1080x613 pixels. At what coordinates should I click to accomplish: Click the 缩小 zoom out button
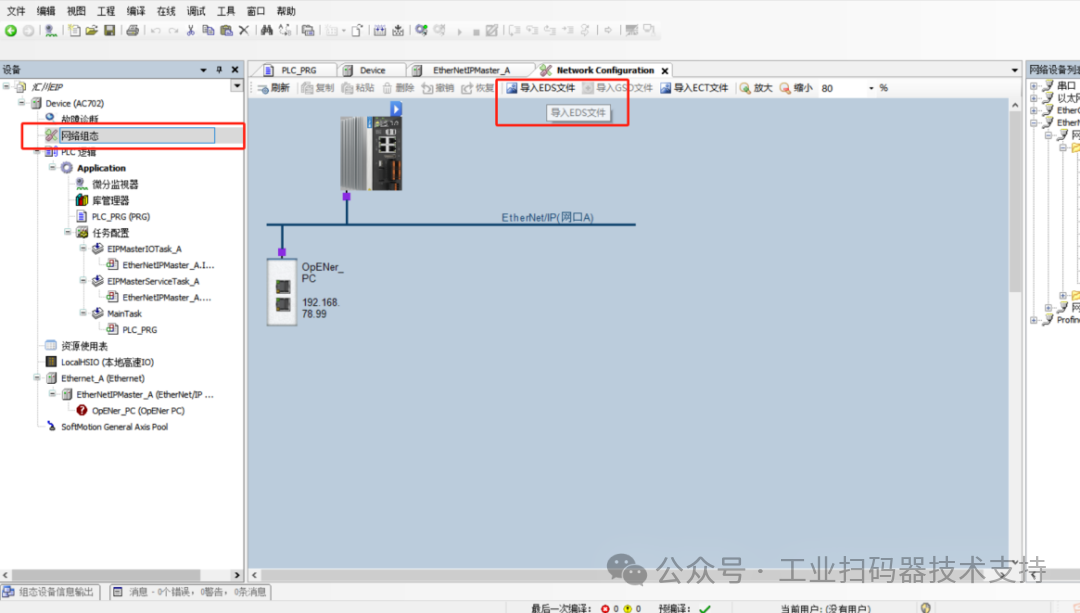(x=796, y=88)
